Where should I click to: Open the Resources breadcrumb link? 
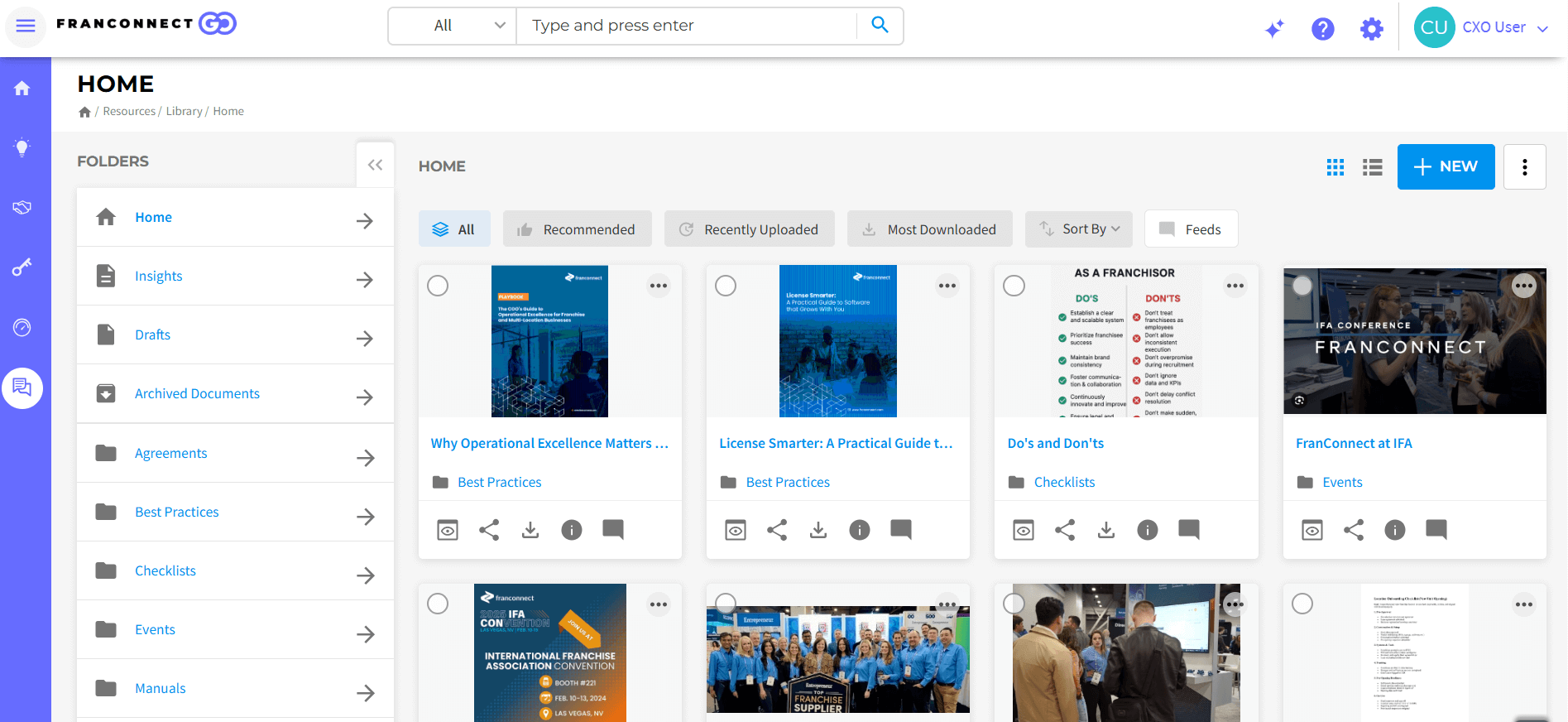click(129, 111)
